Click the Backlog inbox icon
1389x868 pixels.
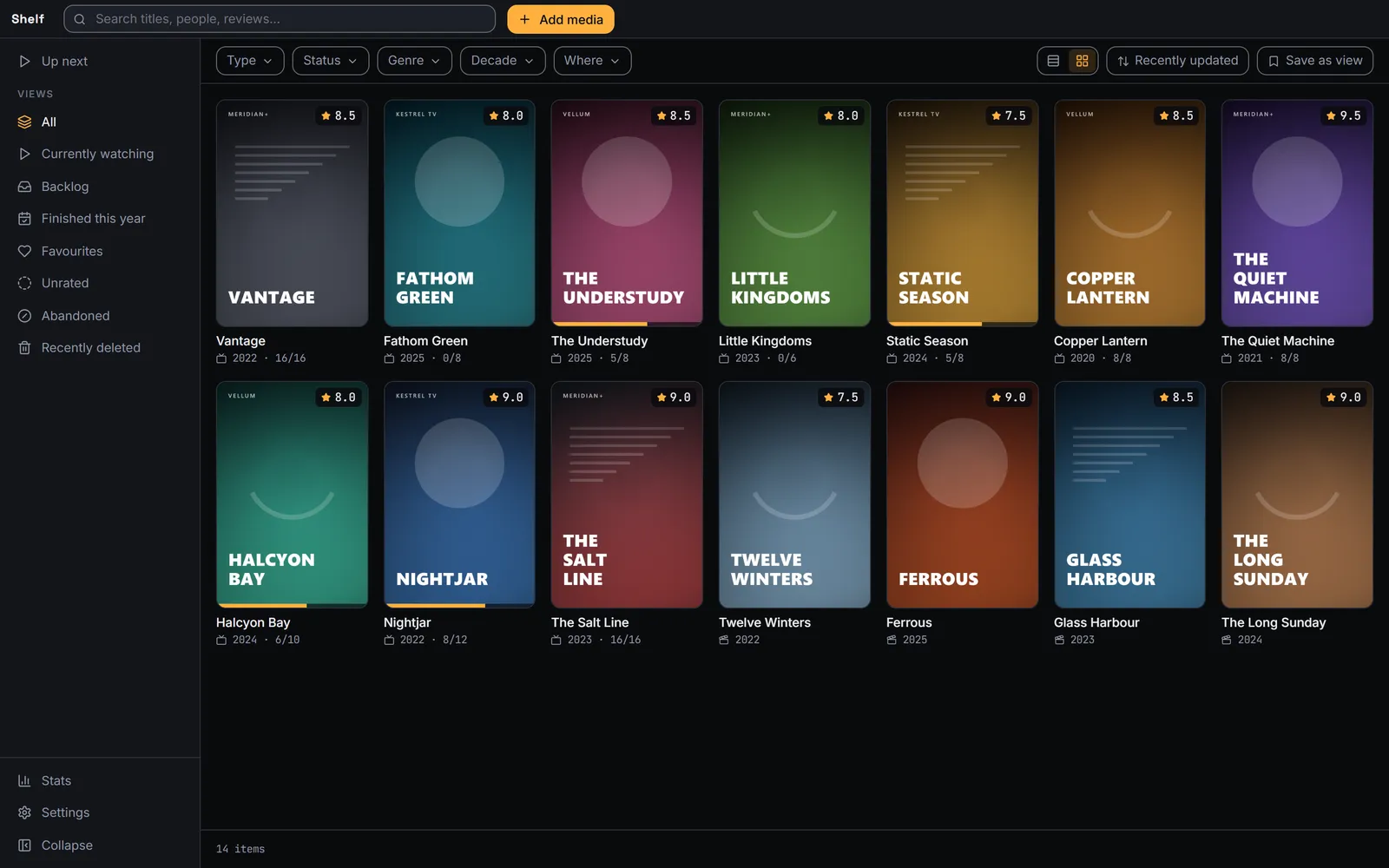click(24, 187)
